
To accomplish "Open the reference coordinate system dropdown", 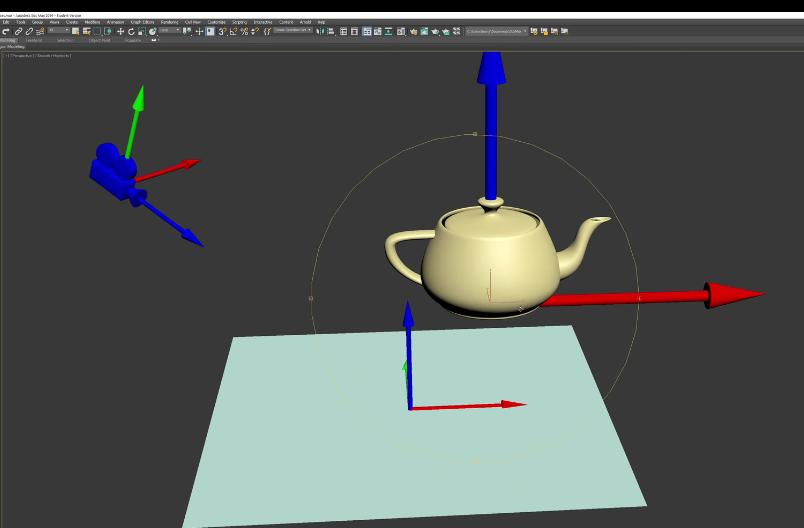I will (x=169, y=31).
